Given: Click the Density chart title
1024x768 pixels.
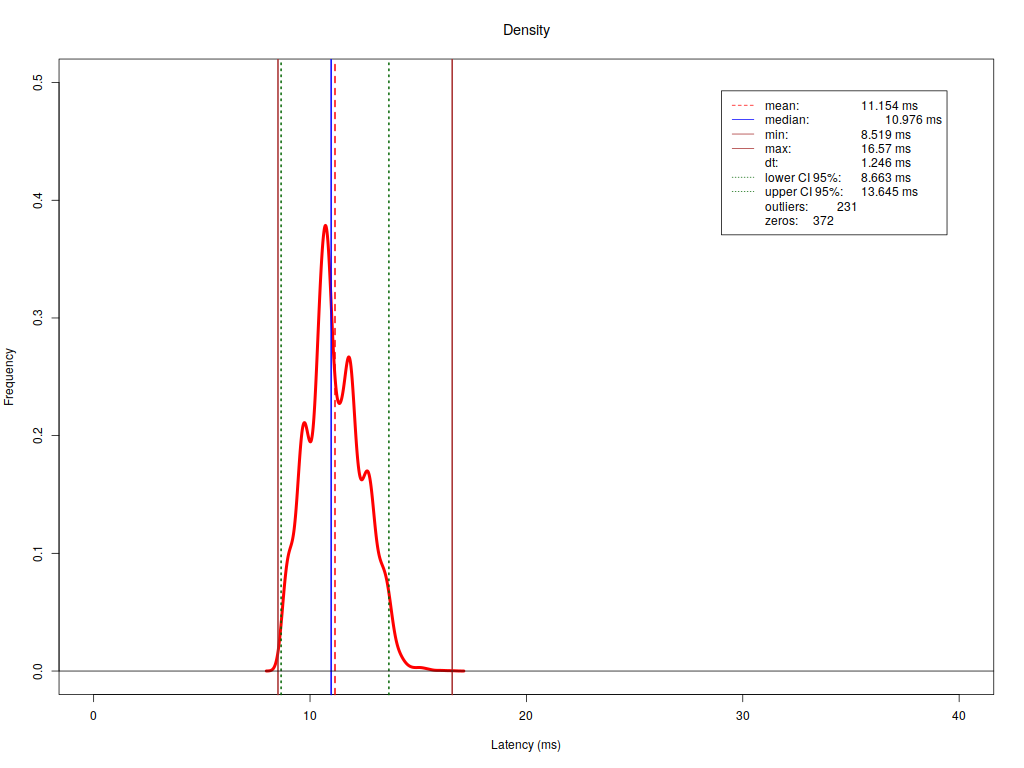Looking at the screenshot, I should pos(526,30).
